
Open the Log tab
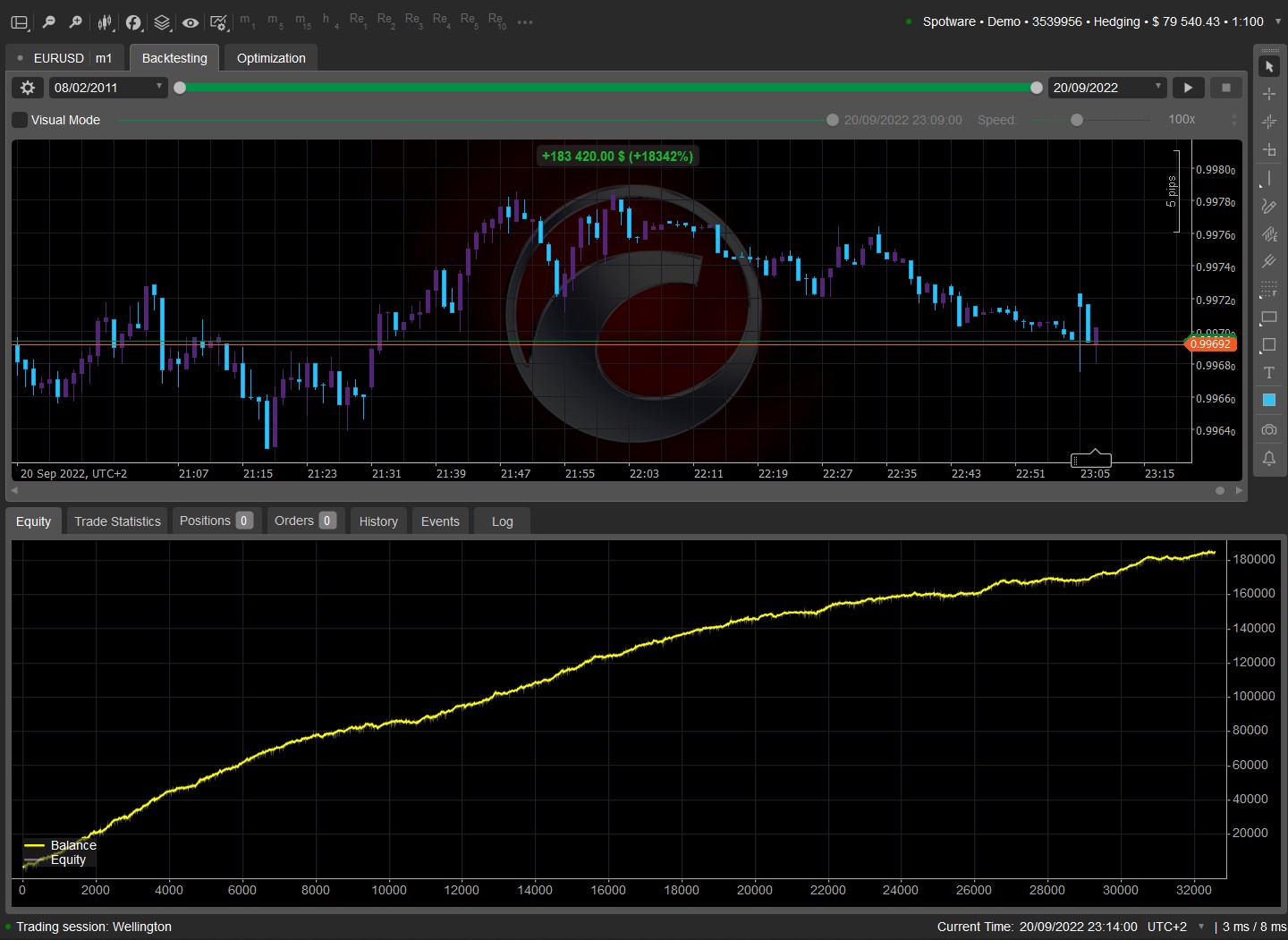click(x=503, y=521)
